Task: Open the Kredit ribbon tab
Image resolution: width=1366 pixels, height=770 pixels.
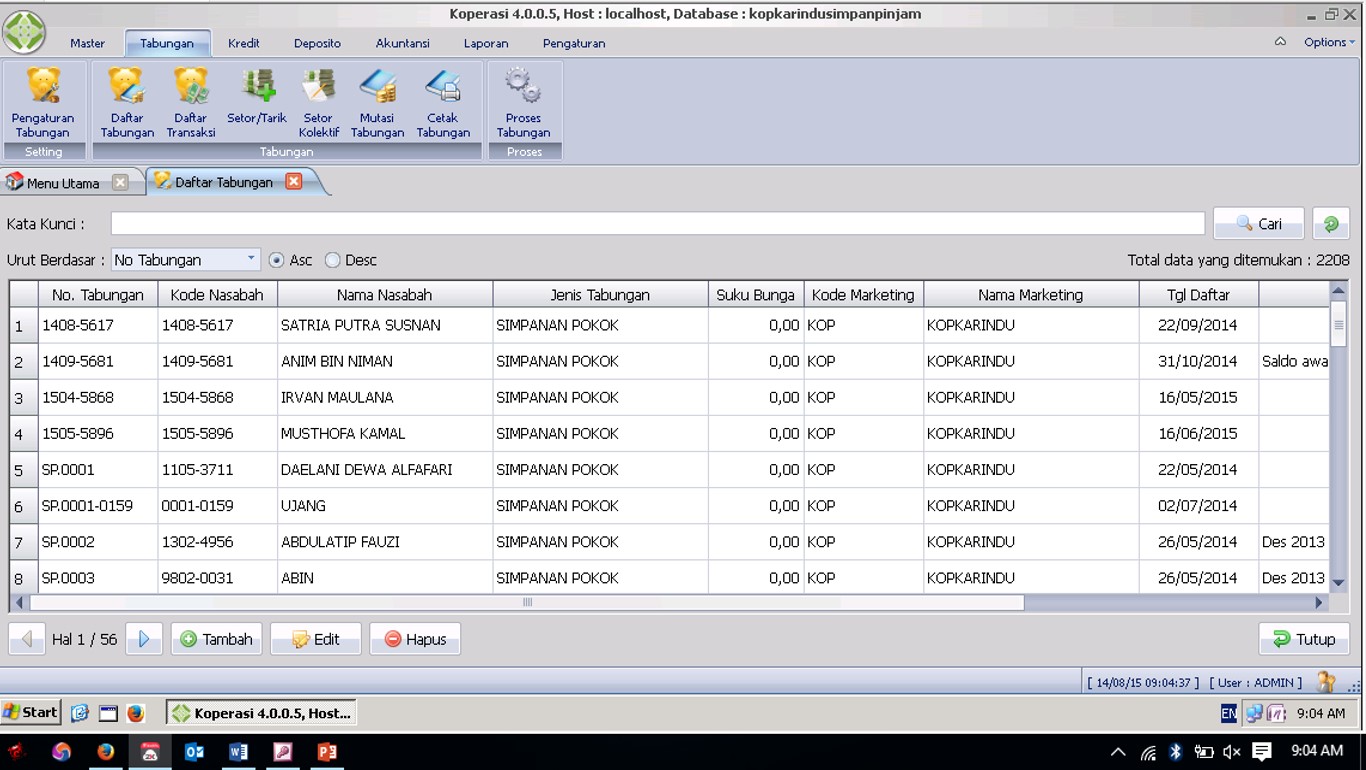Action: (x=243, y=43)
